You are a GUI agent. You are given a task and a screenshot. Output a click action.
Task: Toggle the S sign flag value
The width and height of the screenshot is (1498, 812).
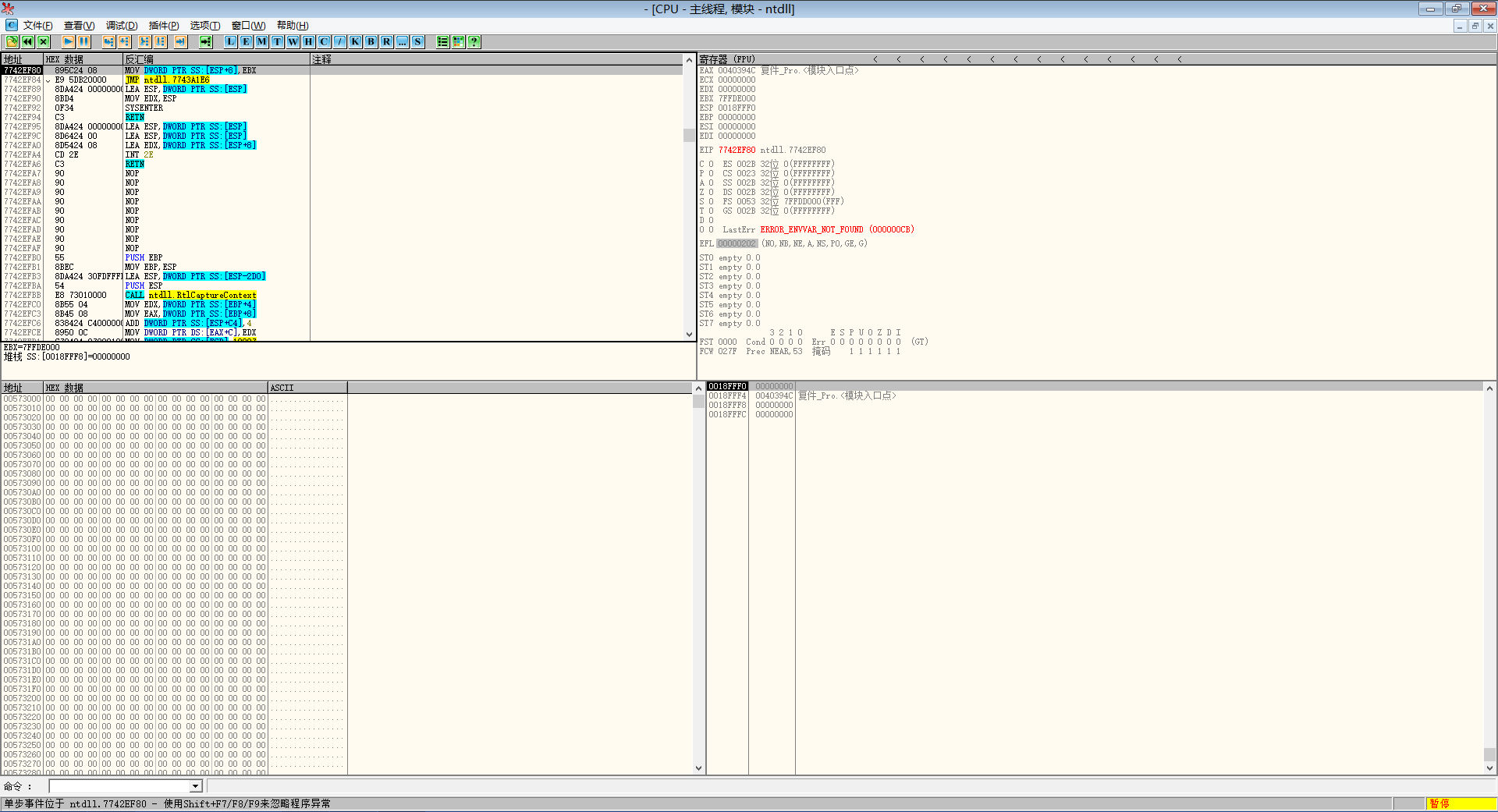tap(711, 202)
